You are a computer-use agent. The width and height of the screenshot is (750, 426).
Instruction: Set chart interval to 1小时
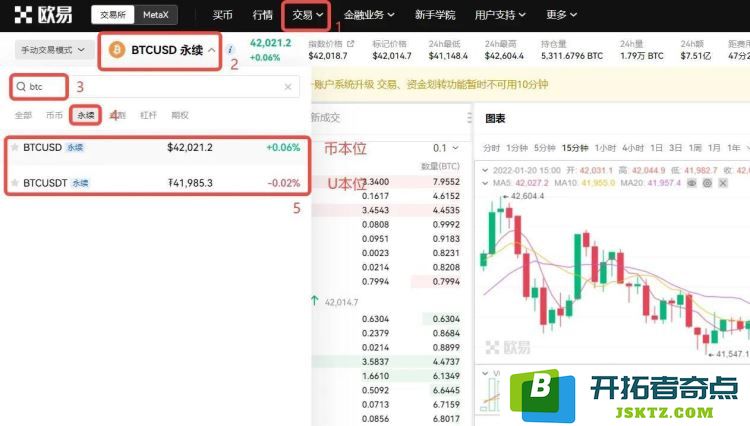pyautogui.click(x=605, y=148)
